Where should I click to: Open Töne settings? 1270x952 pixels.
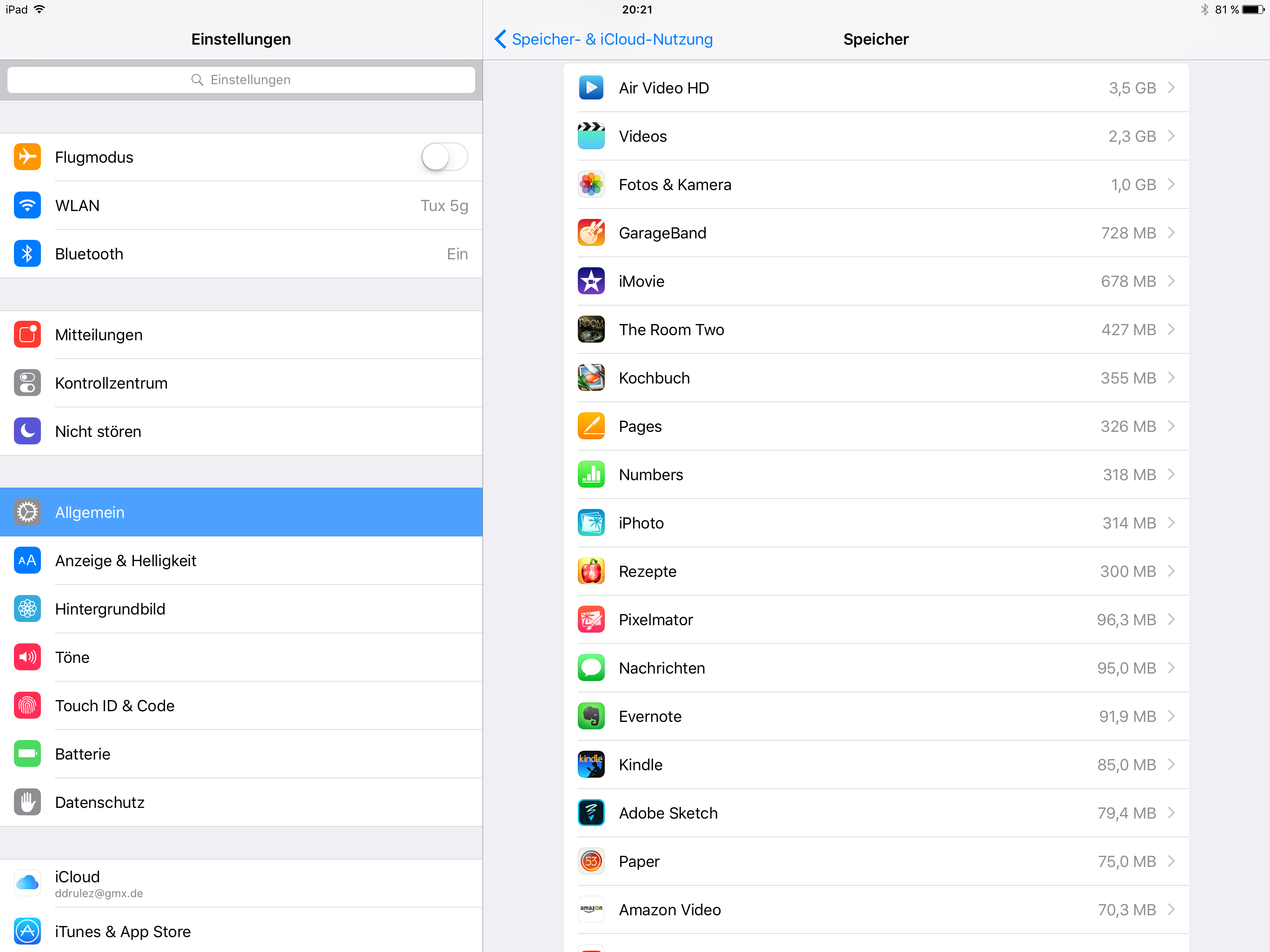pos(241,657)
